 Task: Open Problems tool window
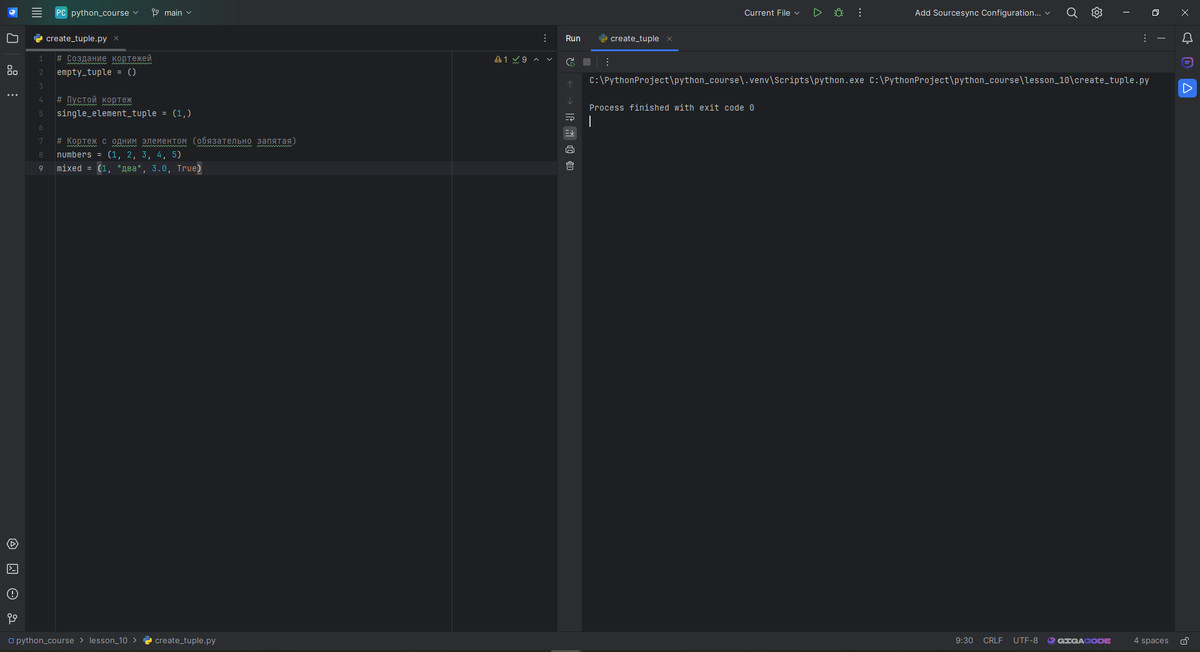pos(12,594)
